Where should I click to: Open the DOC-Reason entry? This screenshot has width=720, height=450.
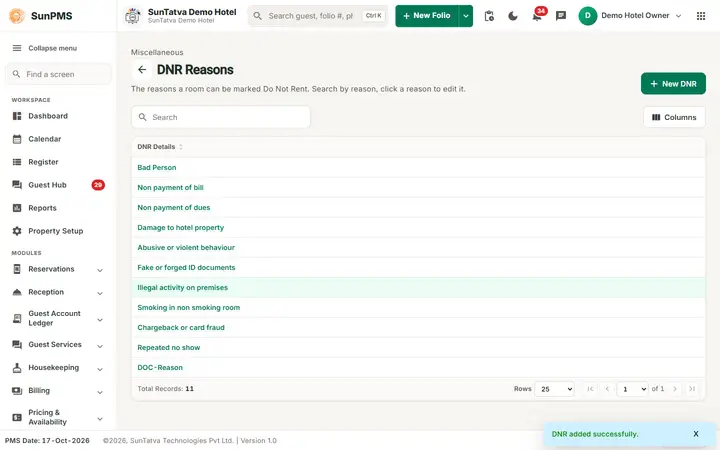(160, 368)
